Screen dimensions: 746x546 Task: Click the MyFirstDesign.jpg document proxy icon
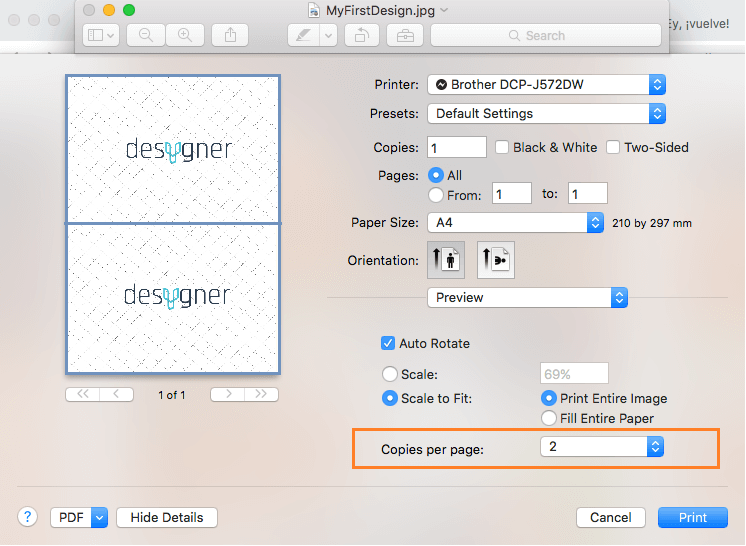314,10
